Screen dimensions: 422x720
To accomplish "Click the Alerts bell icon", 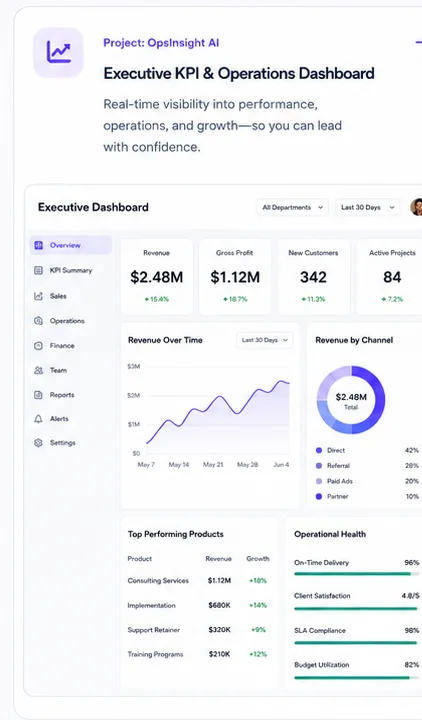I will click(39, 419).
